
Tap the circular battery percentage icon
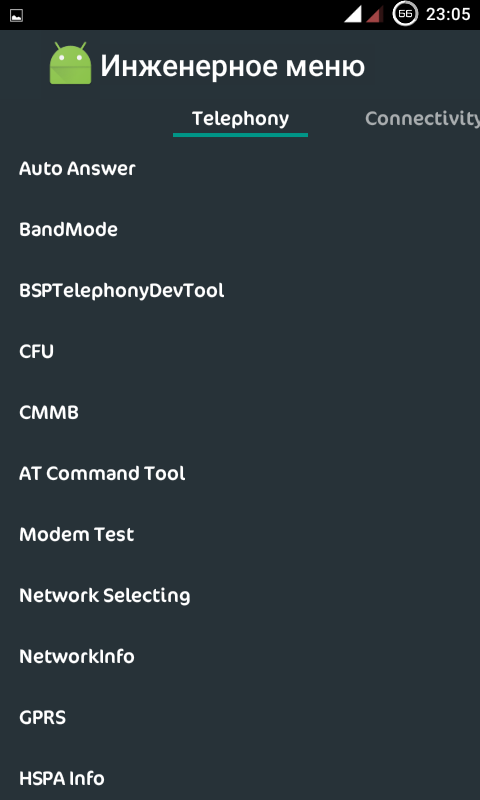coord(405,14)
